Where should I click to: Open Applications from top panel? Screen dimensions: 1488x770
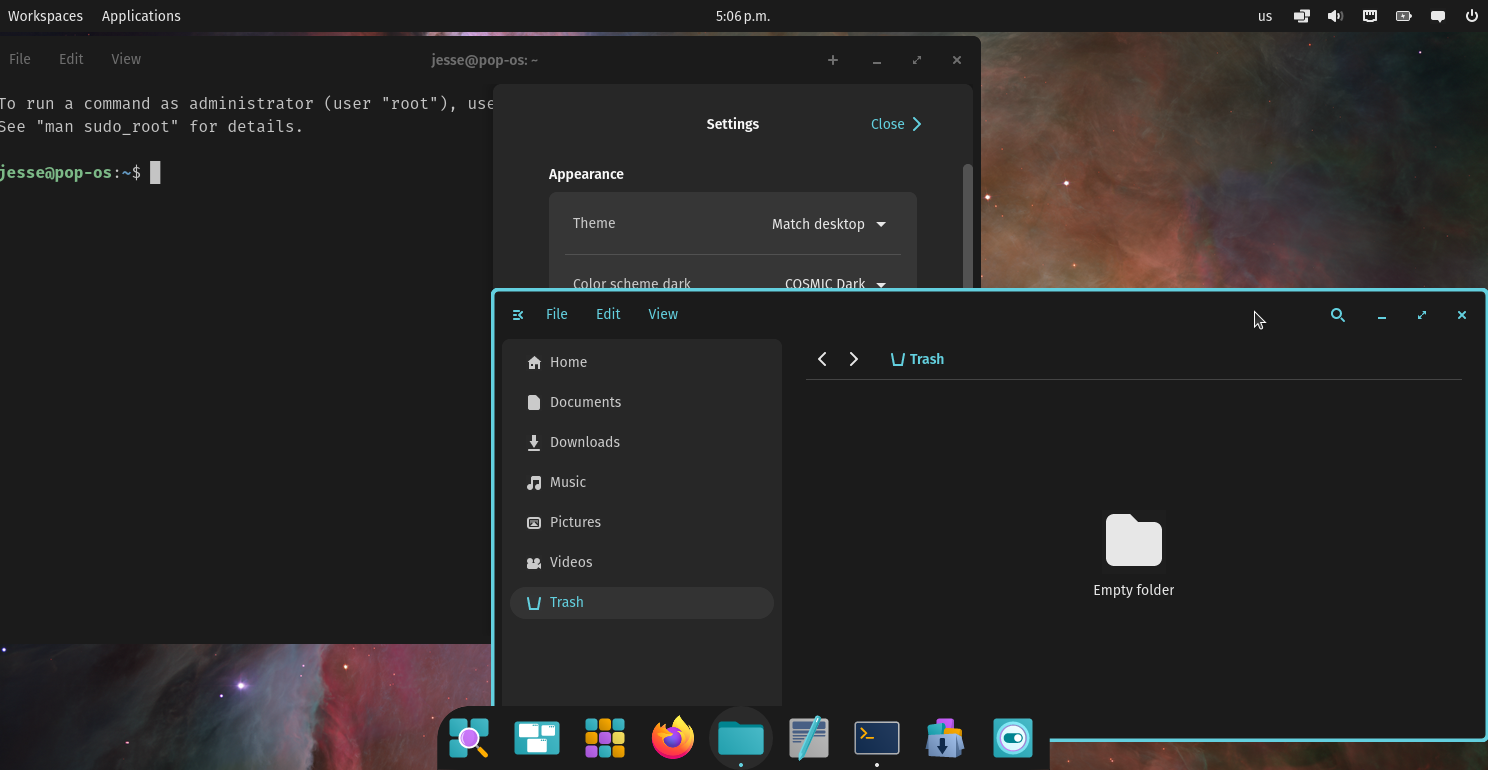pos(141,16)
